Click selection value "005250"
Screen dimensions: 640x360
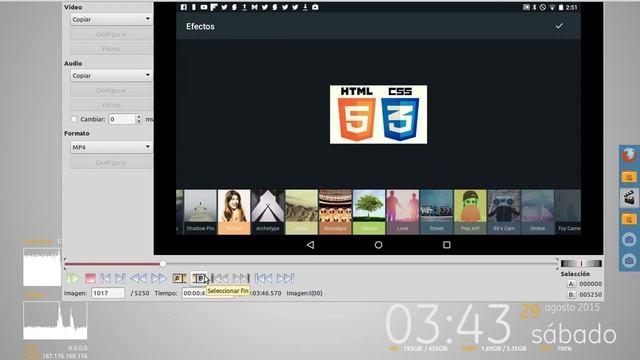[590, 294]
